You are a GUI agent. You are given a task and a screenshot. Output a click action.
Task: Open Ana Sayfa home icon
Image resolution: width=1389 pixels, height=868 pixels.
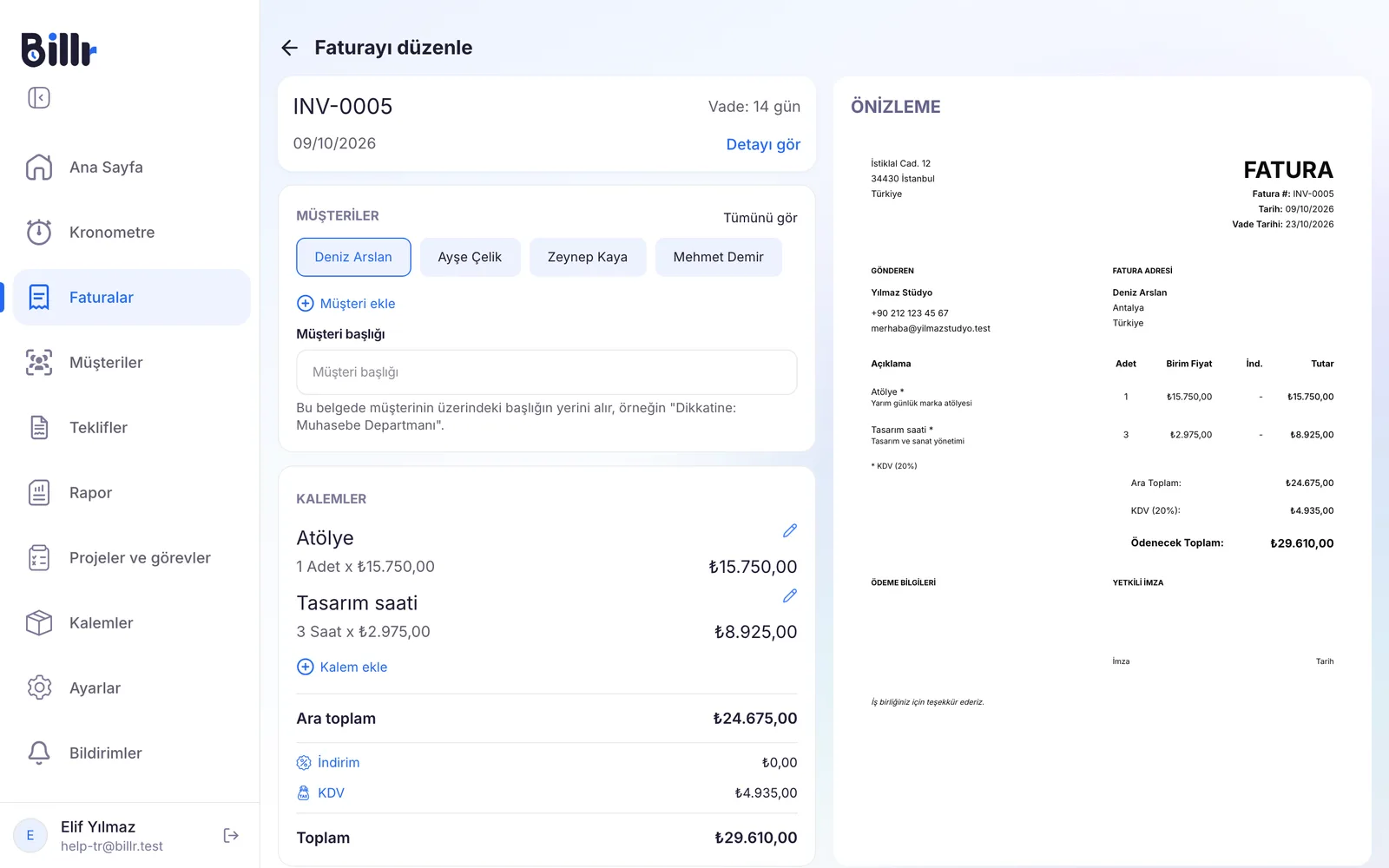pyautogui.click(x=39, y=167)
